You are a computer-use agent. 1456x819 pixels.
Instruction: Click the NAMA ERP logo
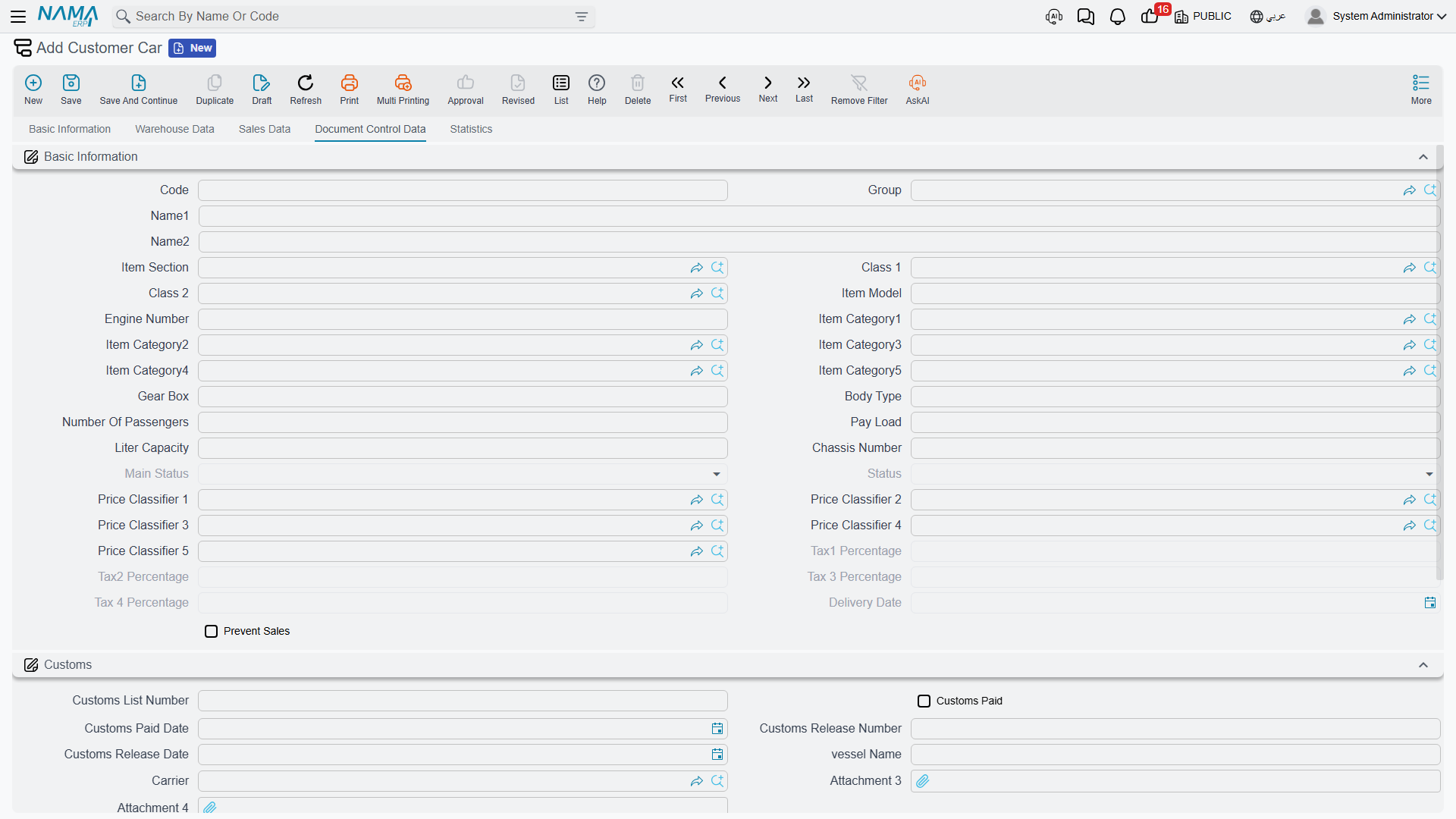(67, 16)
